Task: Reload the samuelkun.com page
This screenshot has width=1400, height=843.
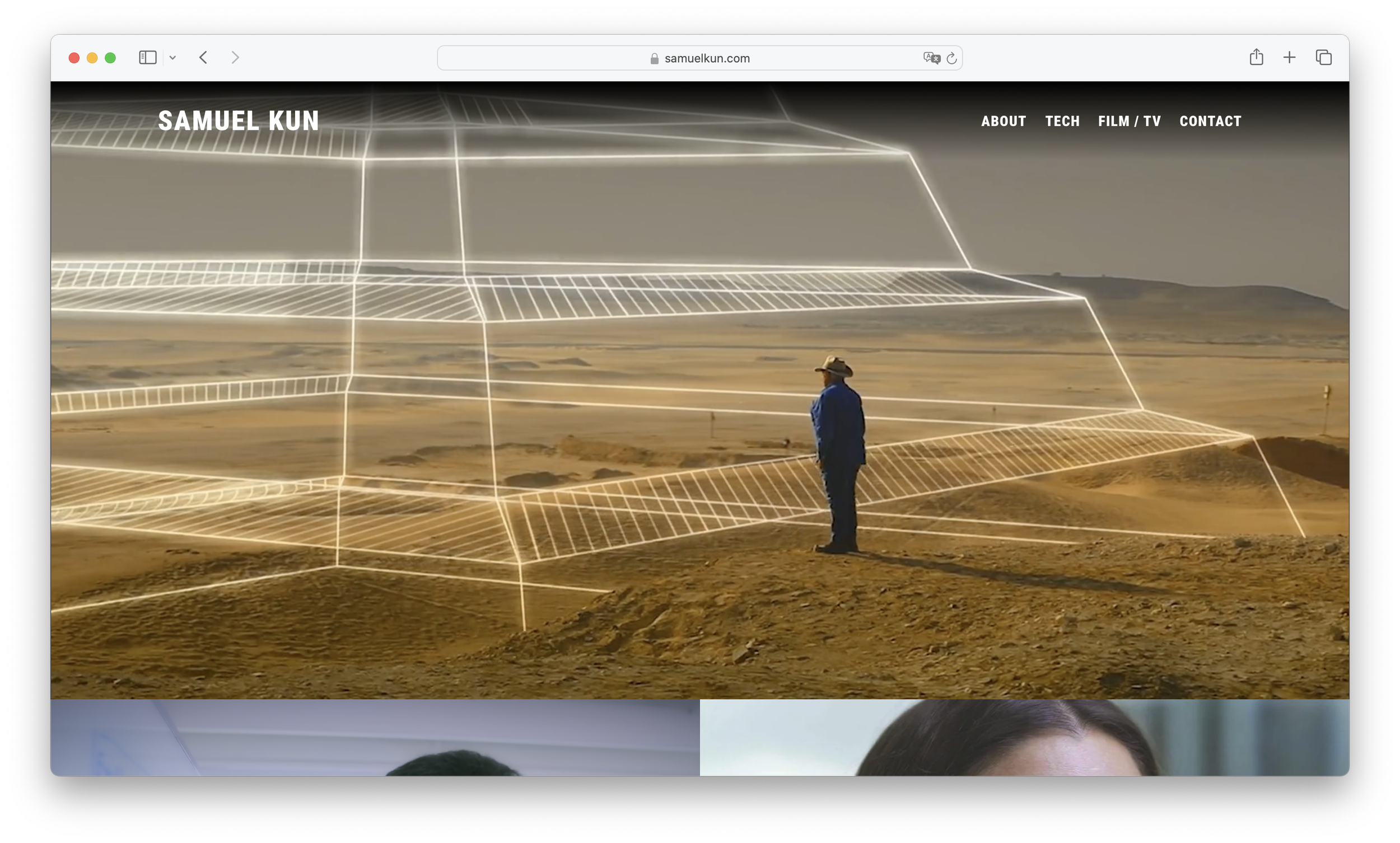Action: (x=952, y=57)
